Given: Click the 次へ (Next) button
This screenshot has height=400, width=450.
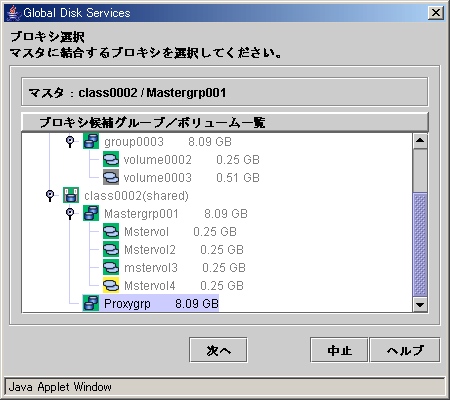Looking at the screenshot, I should coord(218,350).
